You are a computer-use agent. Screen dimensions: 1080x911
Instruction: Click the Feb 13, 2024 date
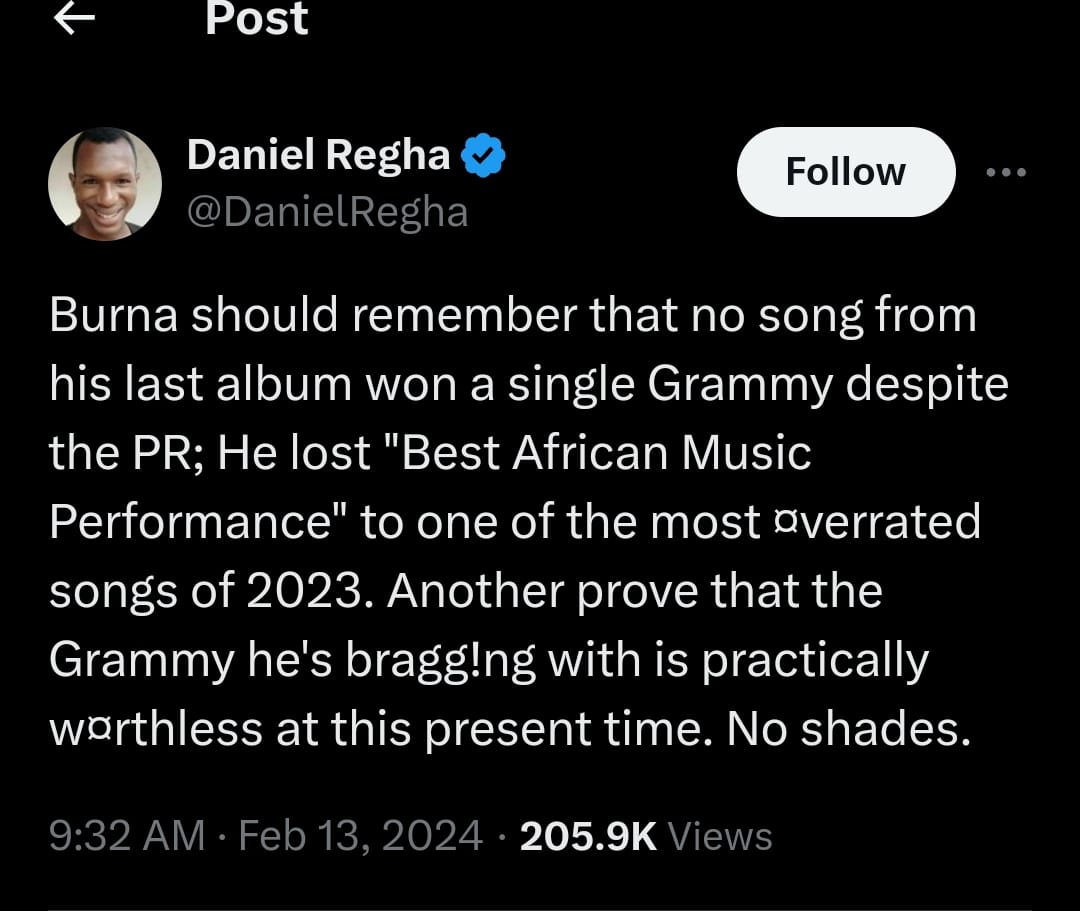361,836
